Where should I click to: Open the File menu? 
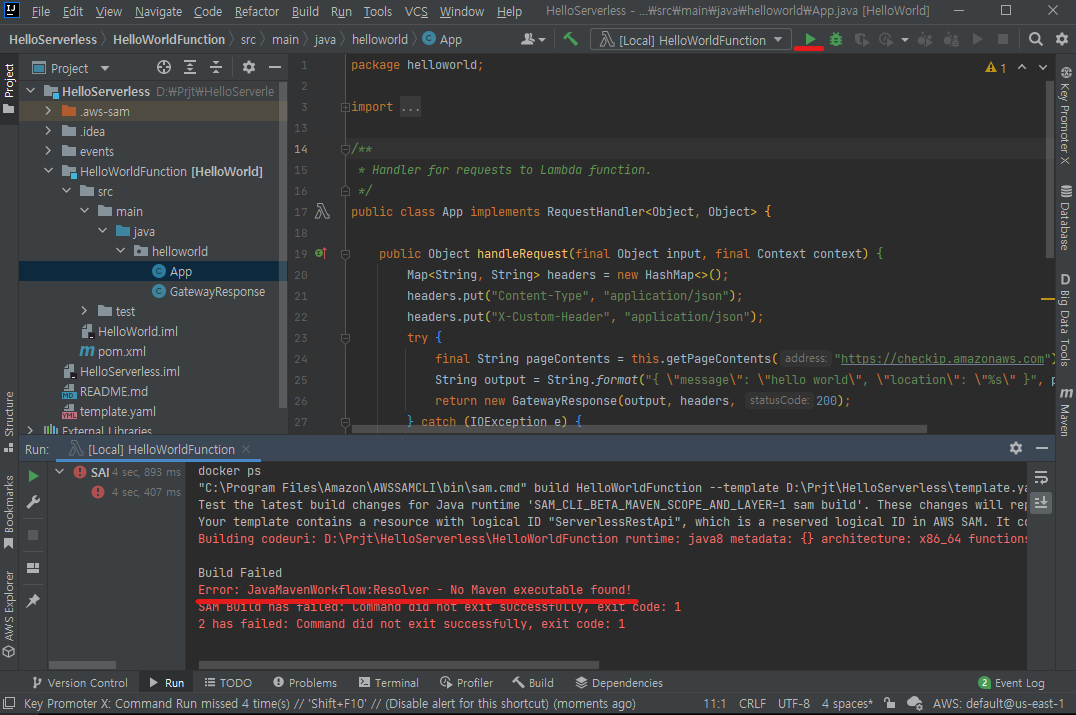[x=40, y=11]
